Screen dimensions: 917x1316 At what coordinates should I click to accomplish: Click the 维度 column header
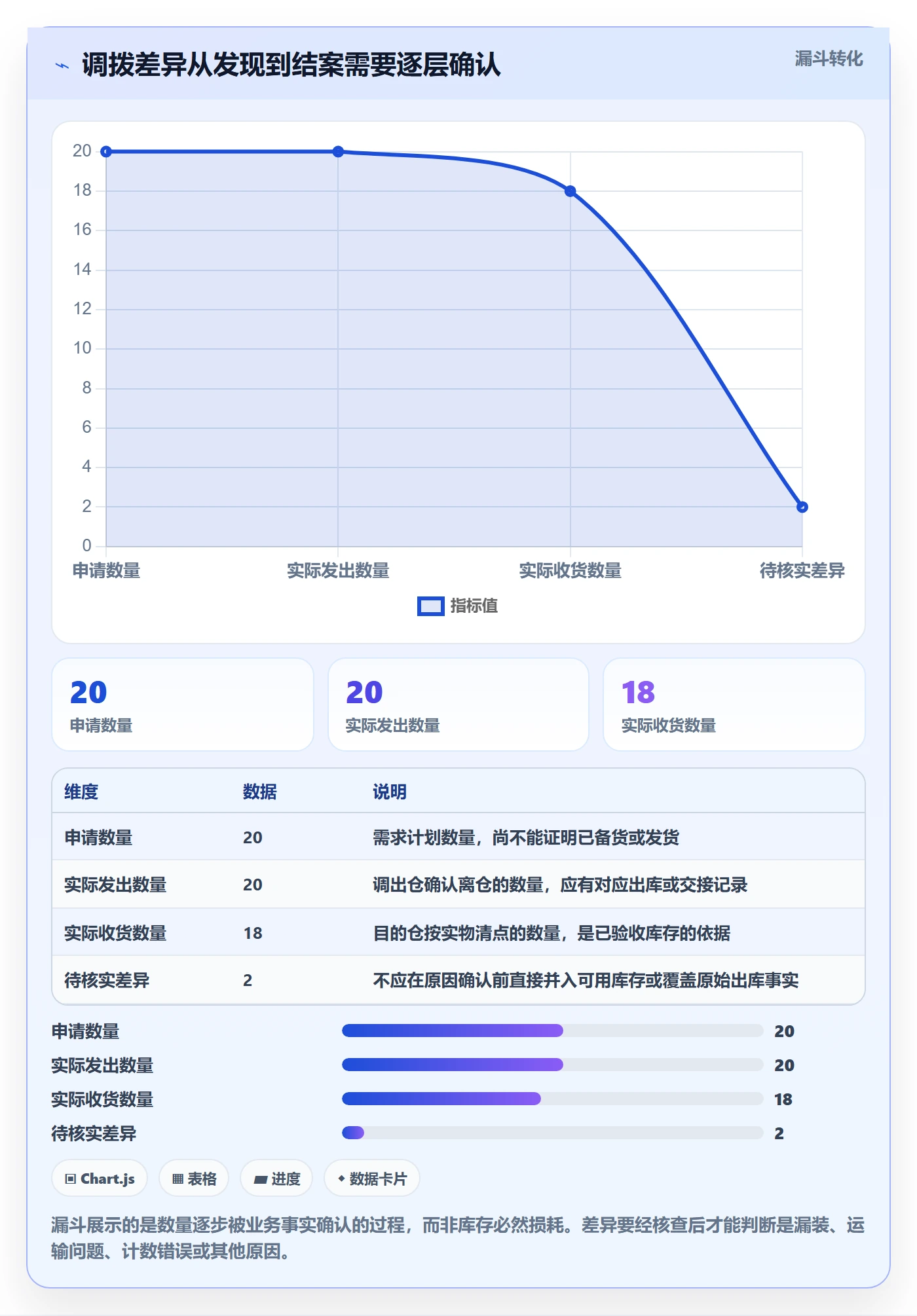click(x=81, y=792)
